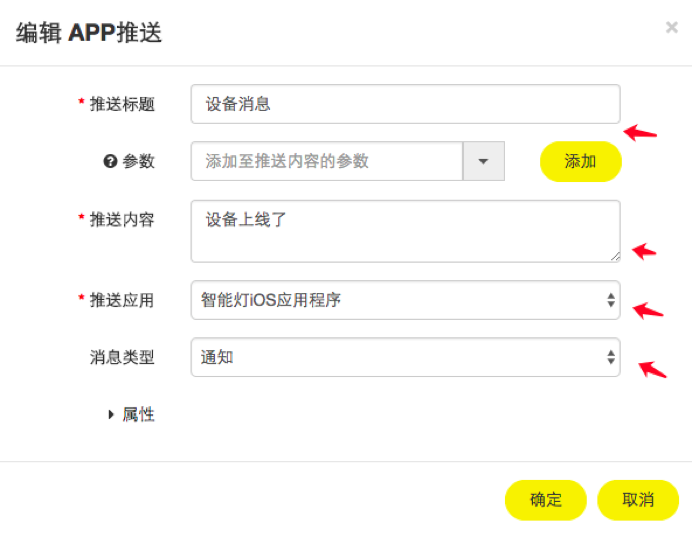Cancel editing with the 取消 button
Screen dimensions: 692x537
coord(637,500)
